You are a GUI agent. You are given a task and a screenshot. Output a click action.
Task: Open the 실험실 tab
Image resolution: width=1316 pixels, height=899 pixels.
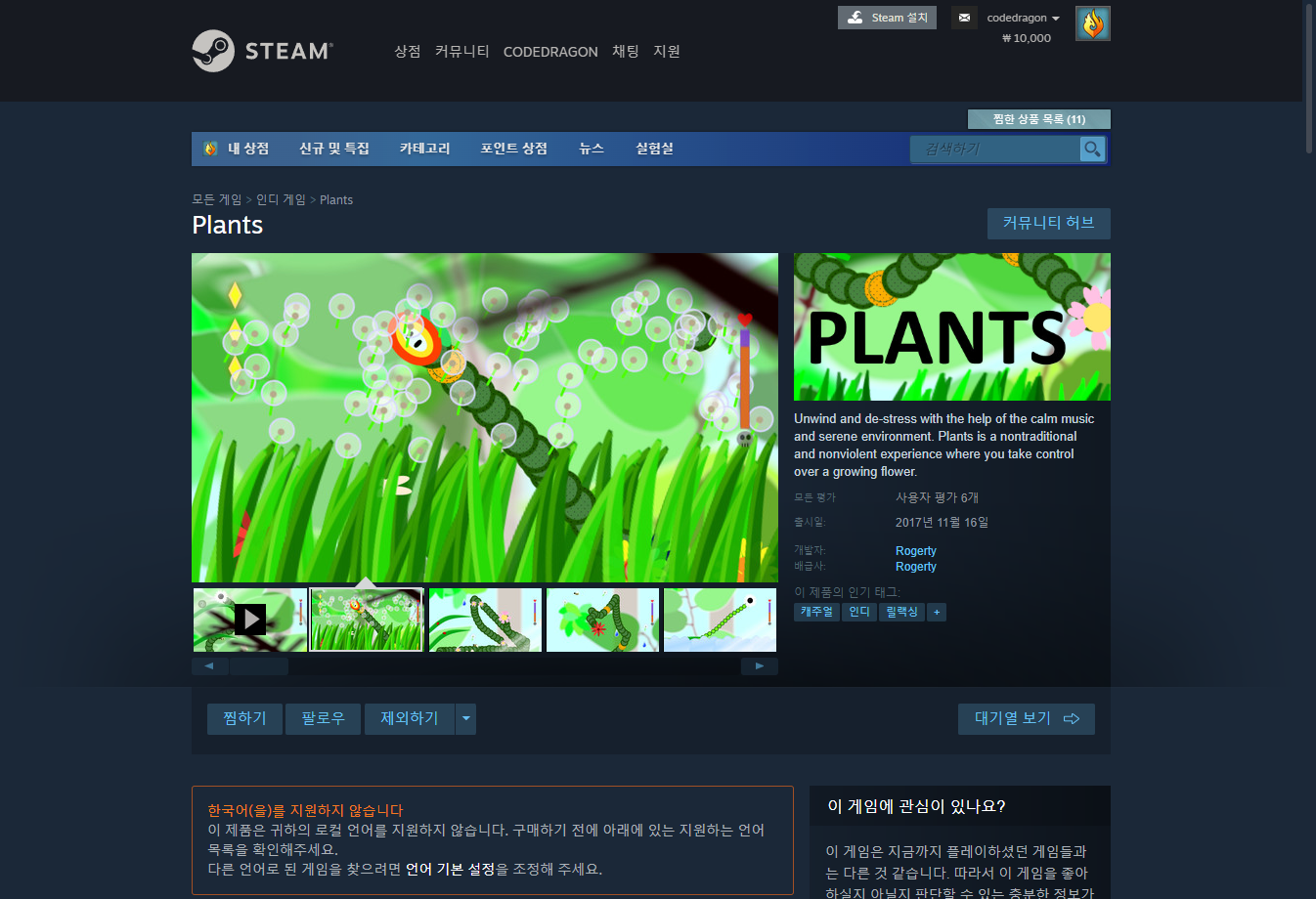(654, 149)
